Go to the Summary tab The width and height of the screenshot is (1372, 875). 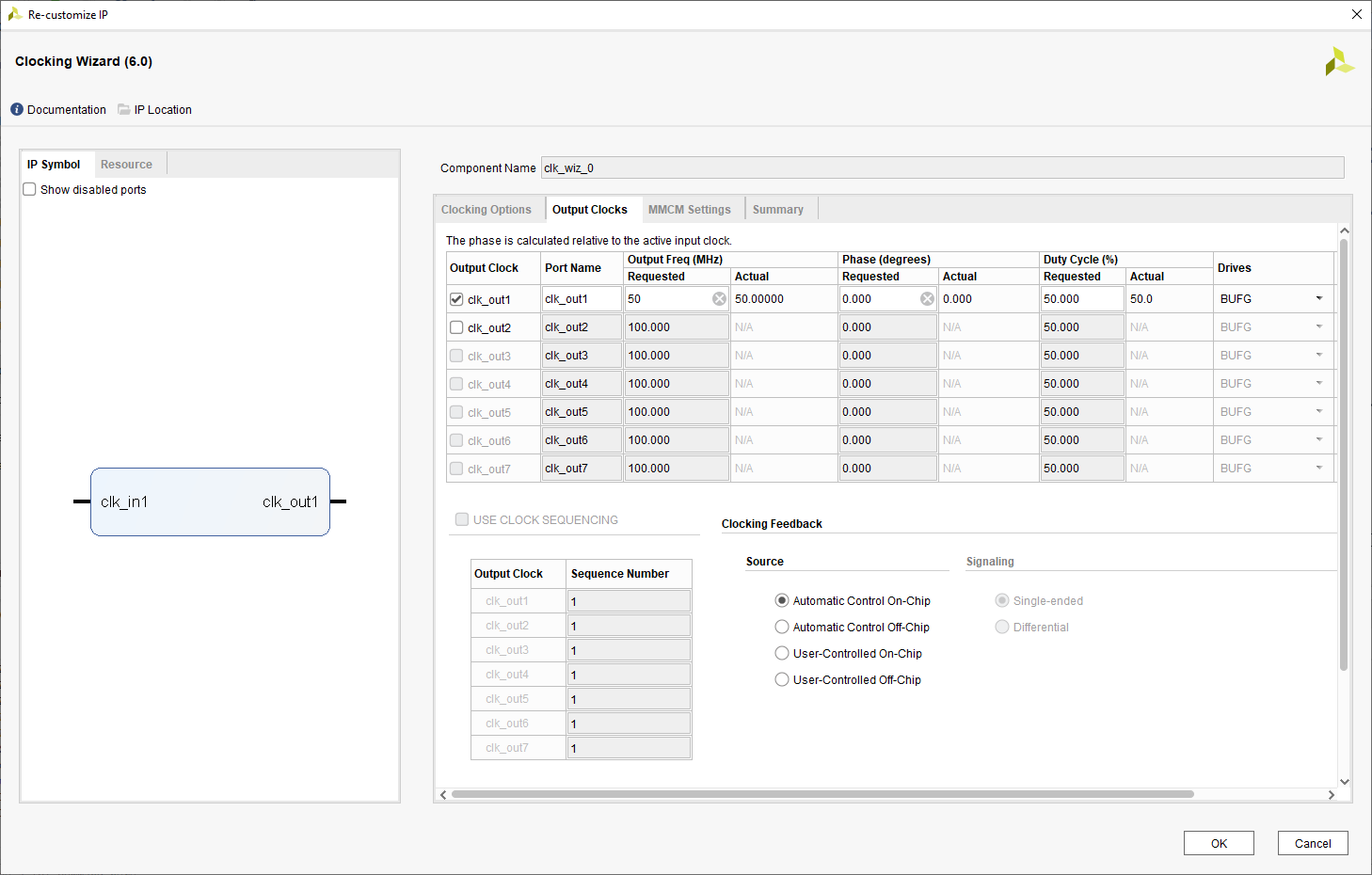[778, 210]
